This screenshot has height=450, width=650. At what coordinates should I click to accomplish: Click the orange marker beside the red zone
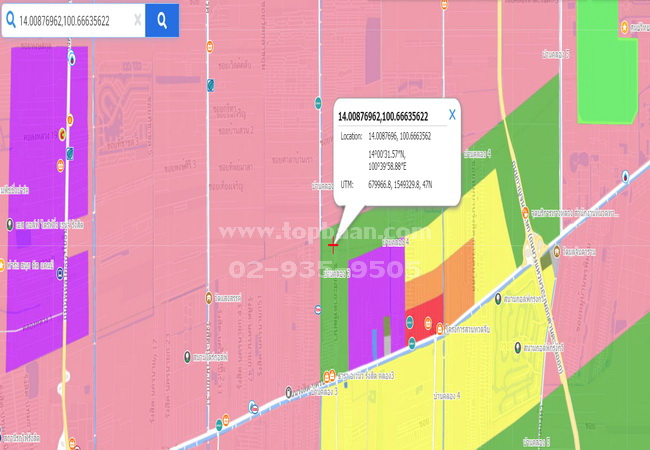pos(429,321)
